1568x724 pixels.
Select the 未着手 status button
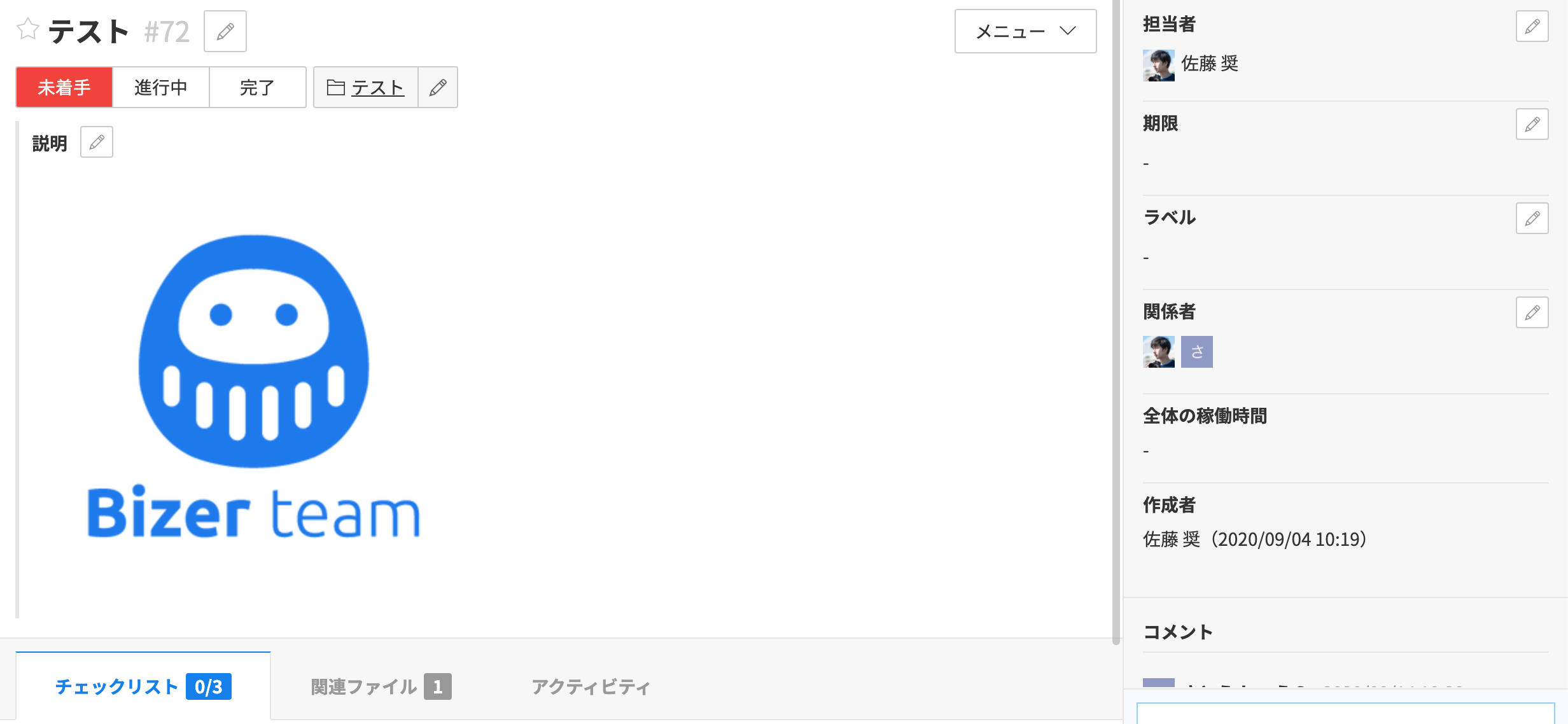64,87
